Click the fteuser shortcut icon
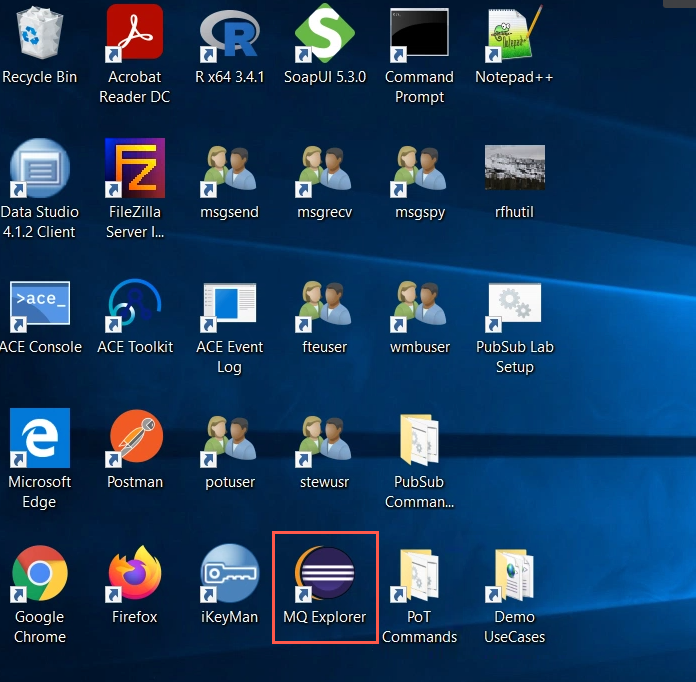This screenshot has width=696, height=682. point(324,305)
